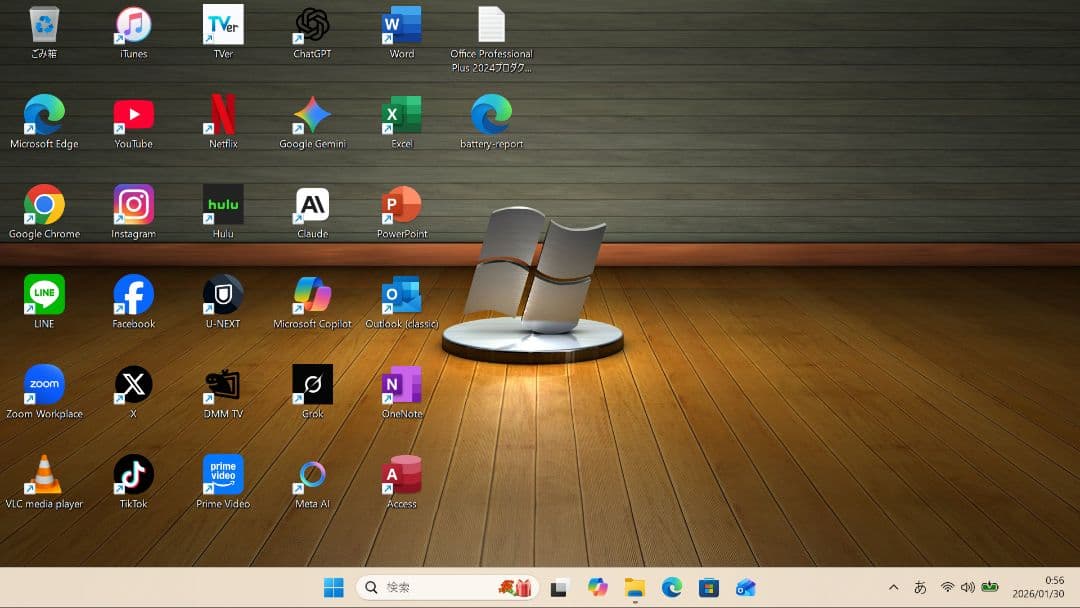Click the LINE app icon
Screen dimensions: 1080x608
point(44,295)
